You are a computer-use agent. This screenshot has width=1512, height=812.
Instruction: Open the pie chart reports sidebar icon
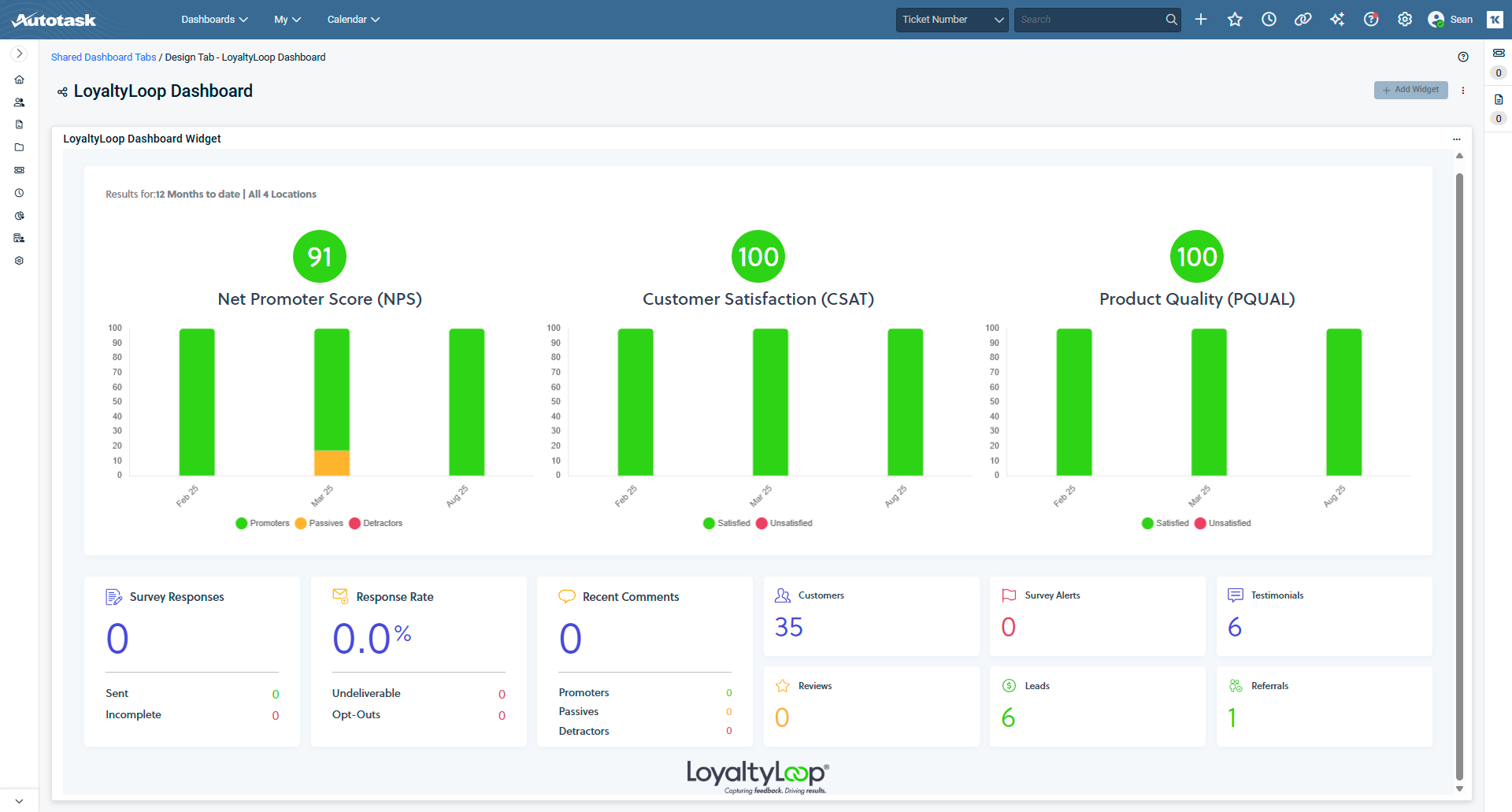(x=19, y=216)
